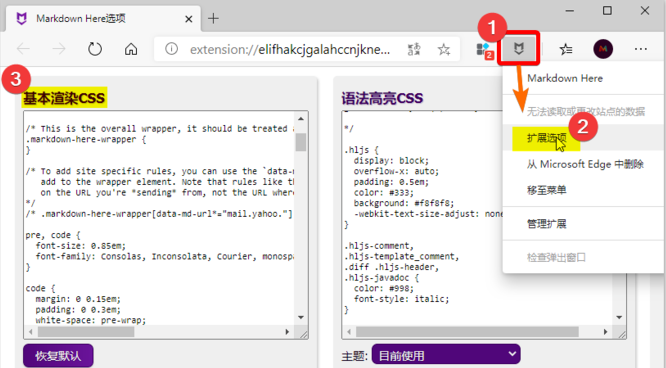Click the overflow-x: auto; line
This screenshot has height=368, width=666.
[x=396, y=171]
